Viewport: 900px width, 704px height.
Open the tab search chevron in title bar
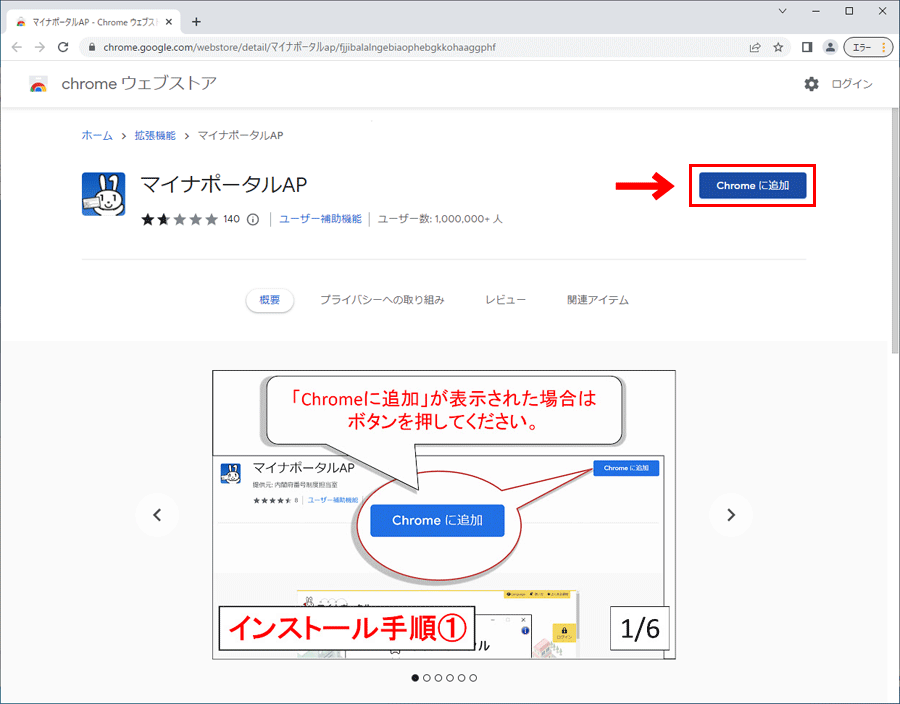tap(782, 11)
